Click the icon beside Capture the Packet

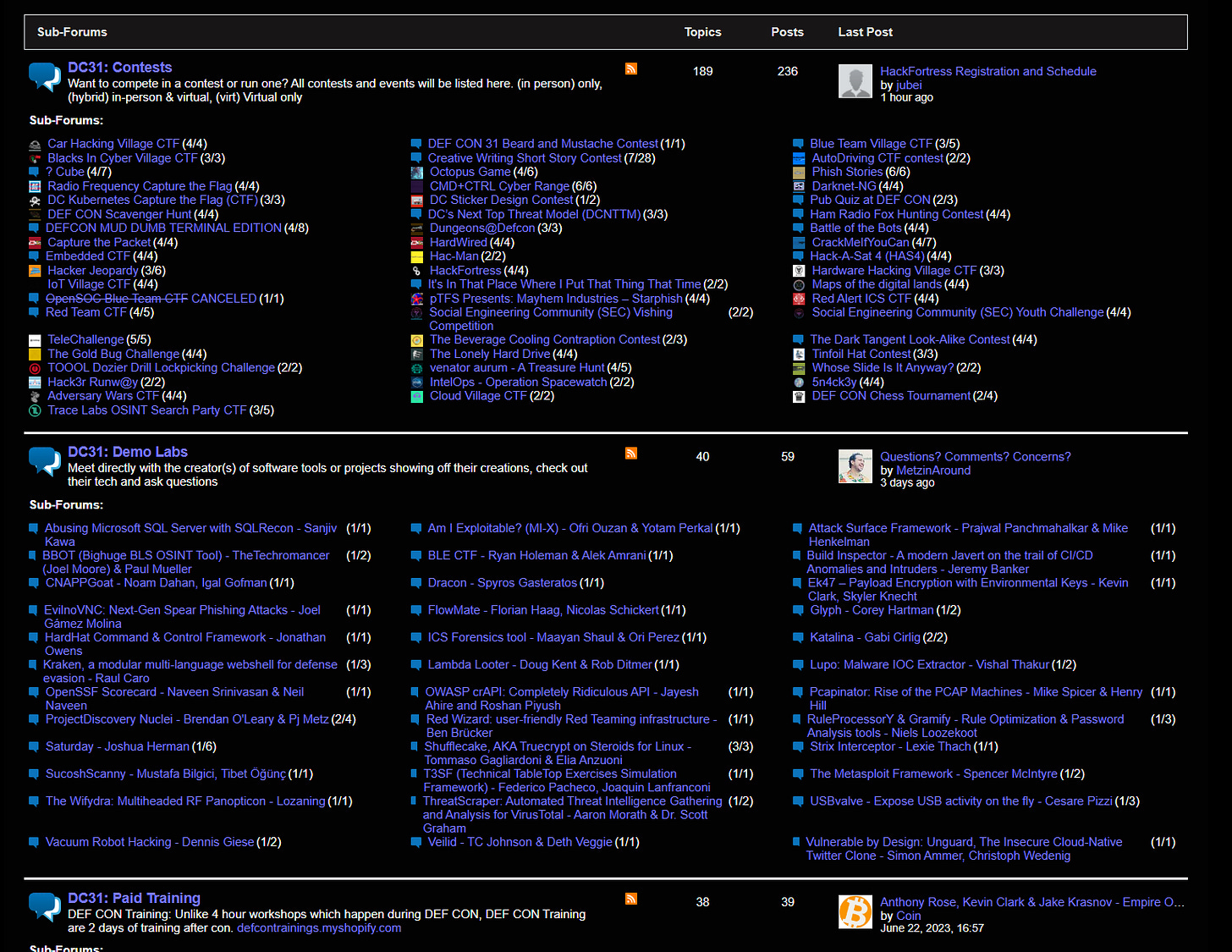pyautogui.click(x=35, y=243)
